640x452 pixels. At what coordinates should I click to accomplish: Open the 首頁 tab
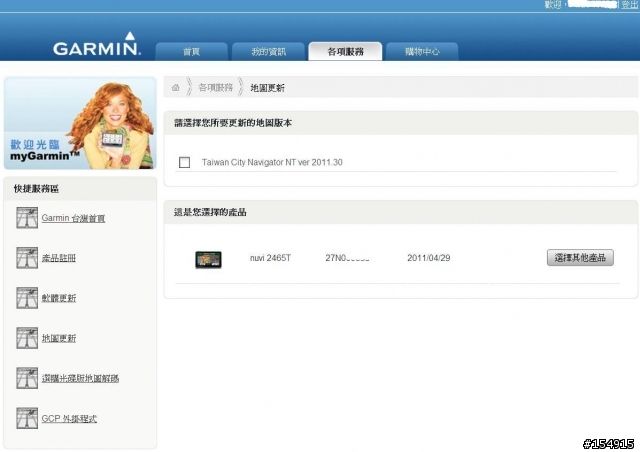pos(191,51)
